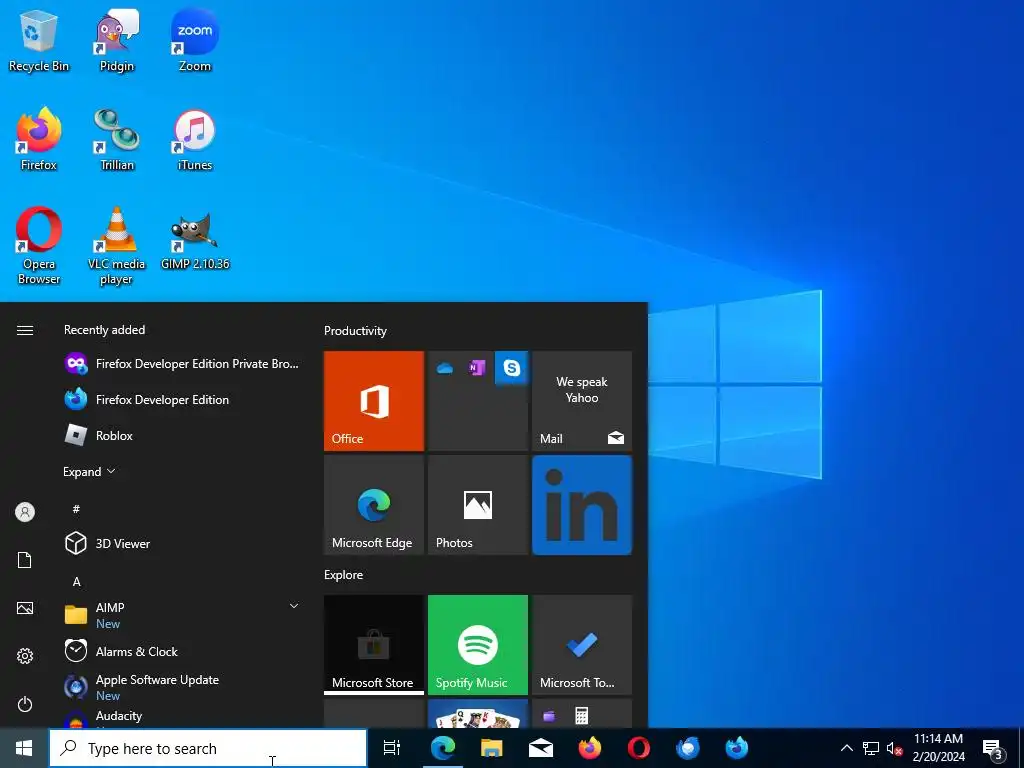
Task: Select the Firefox desktop shortcut
Action: tap(39, 140)
